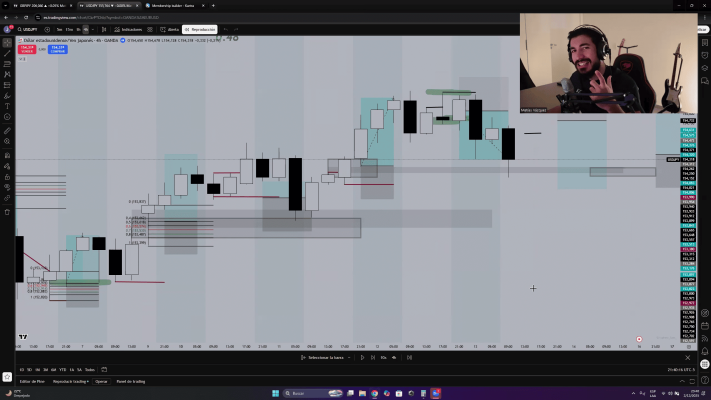711x400 pixels.
Task: Click the blue COMPRAR price button
Action: [x=57, y=48]
